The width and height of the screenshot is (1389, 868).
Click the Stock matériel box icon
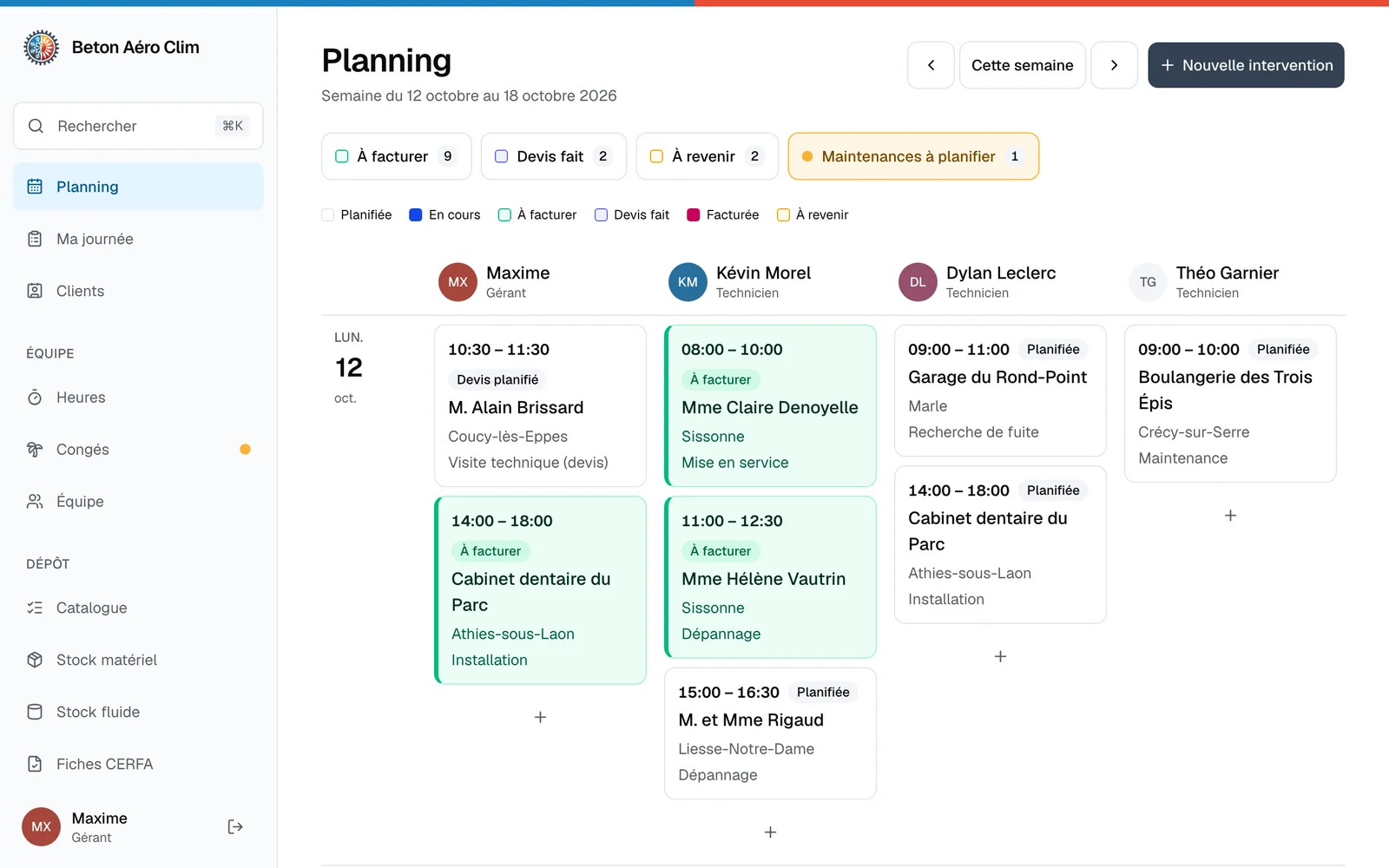click(35, 660)
